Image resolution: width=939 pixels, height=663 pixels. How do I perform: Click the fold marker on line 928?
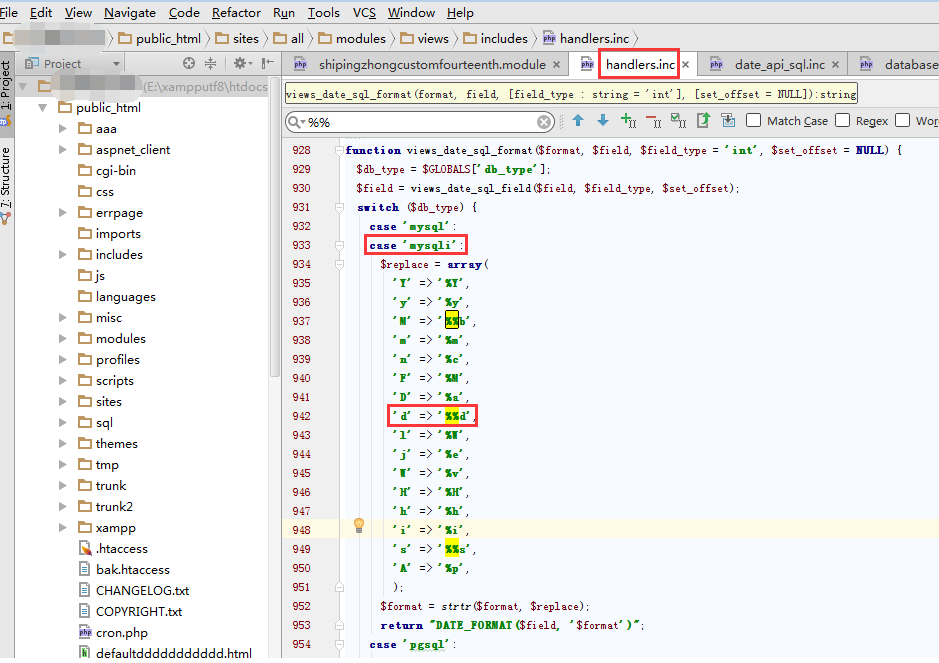click(x=339, y=150)
